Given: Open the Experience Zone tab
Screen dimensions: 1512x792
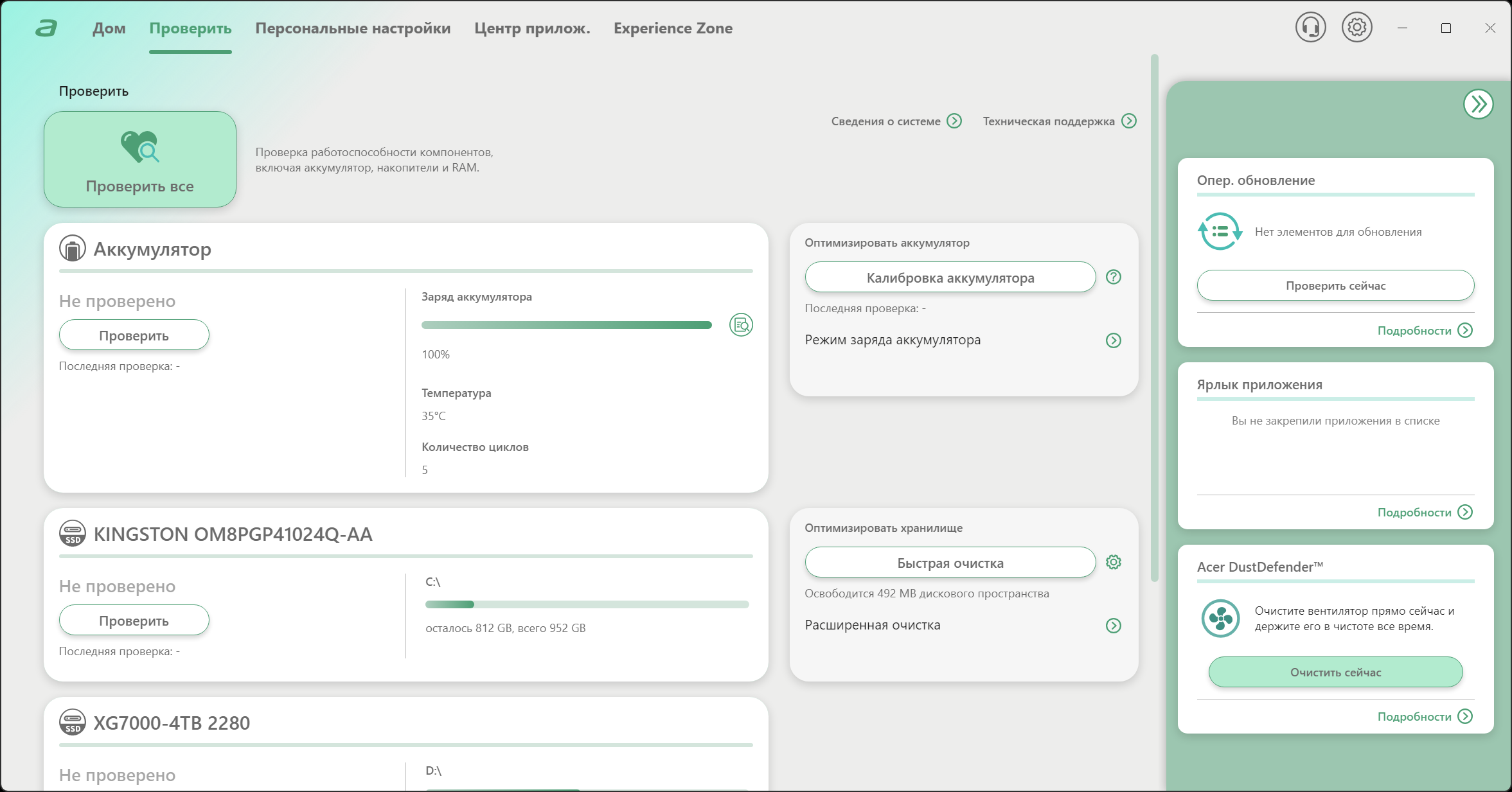Looking at the screenshot, I should tap(673, 28).
